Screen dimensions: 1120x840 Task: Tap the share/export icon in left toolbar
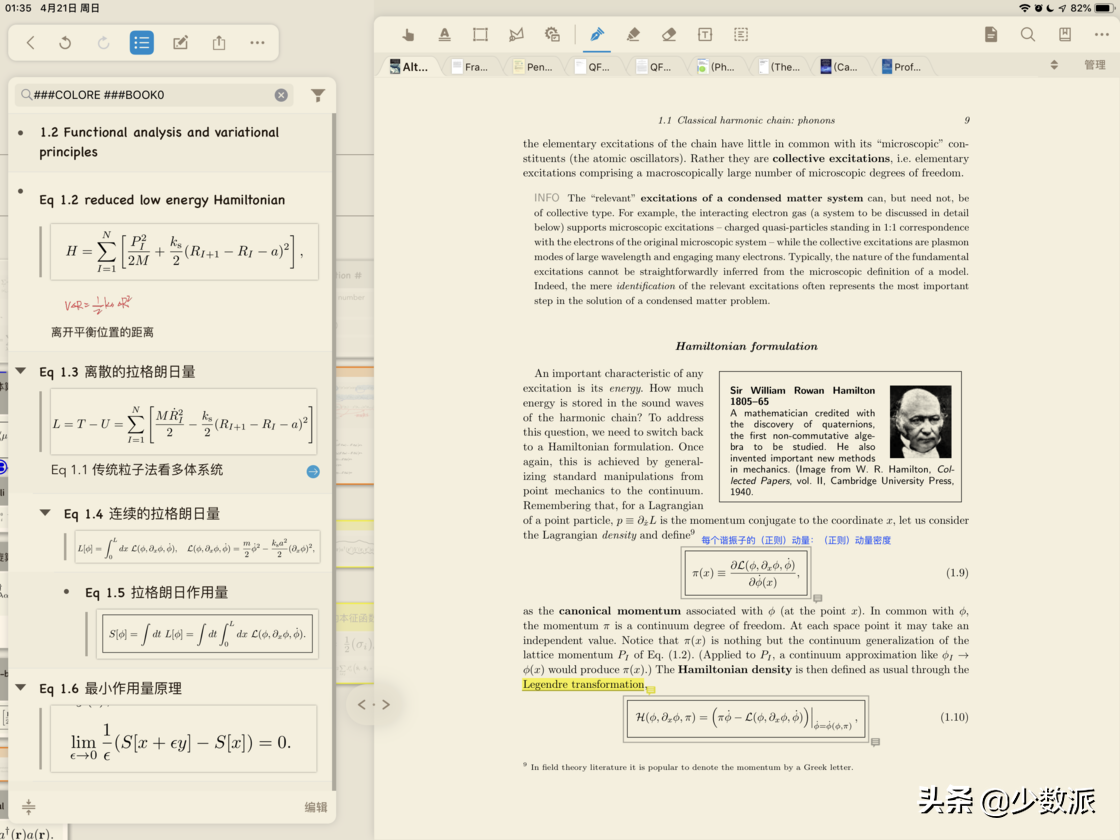(219, 43)
